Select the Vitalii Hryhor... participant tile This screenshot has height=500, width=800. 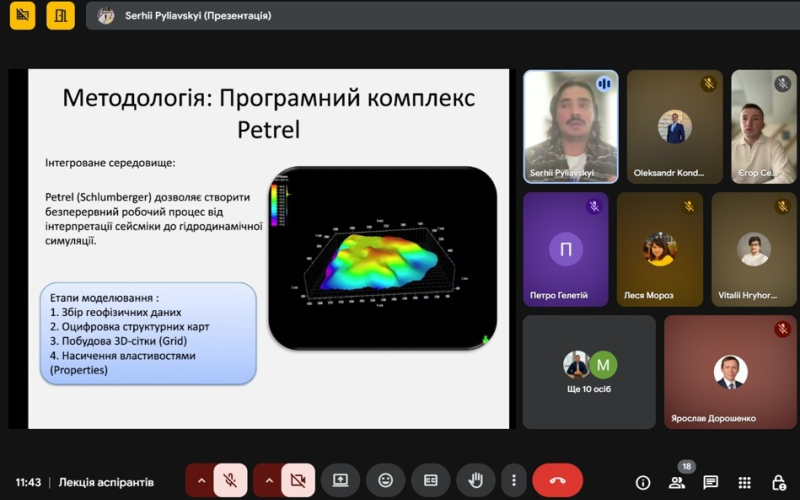click(754, 249)
